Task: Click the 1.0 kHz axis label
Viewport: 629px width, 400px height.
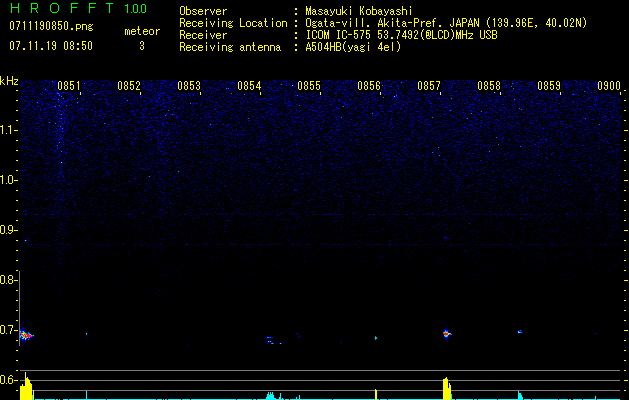Action: point(8,180)
